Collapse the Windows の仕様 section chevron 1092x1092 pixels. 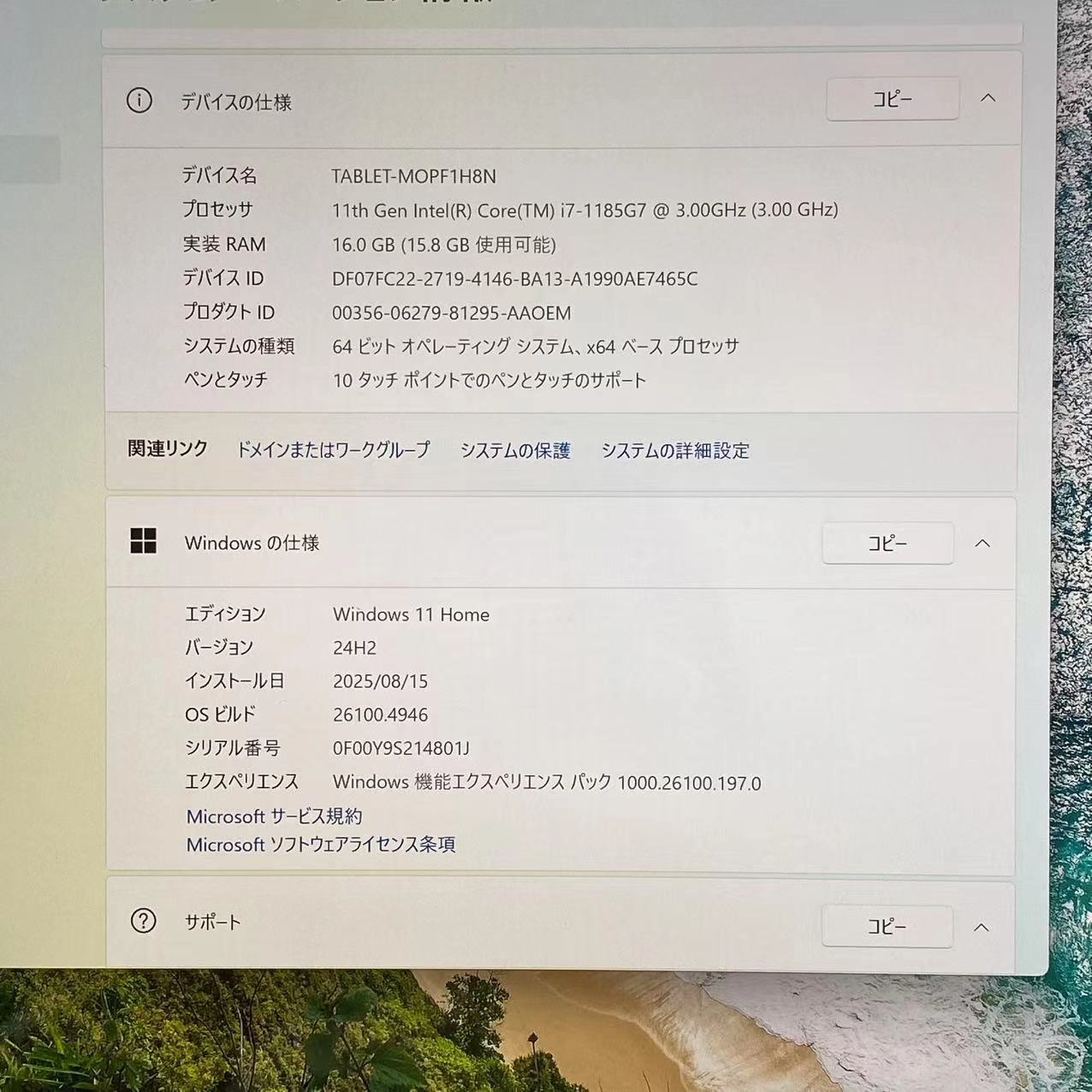point(982,543)
